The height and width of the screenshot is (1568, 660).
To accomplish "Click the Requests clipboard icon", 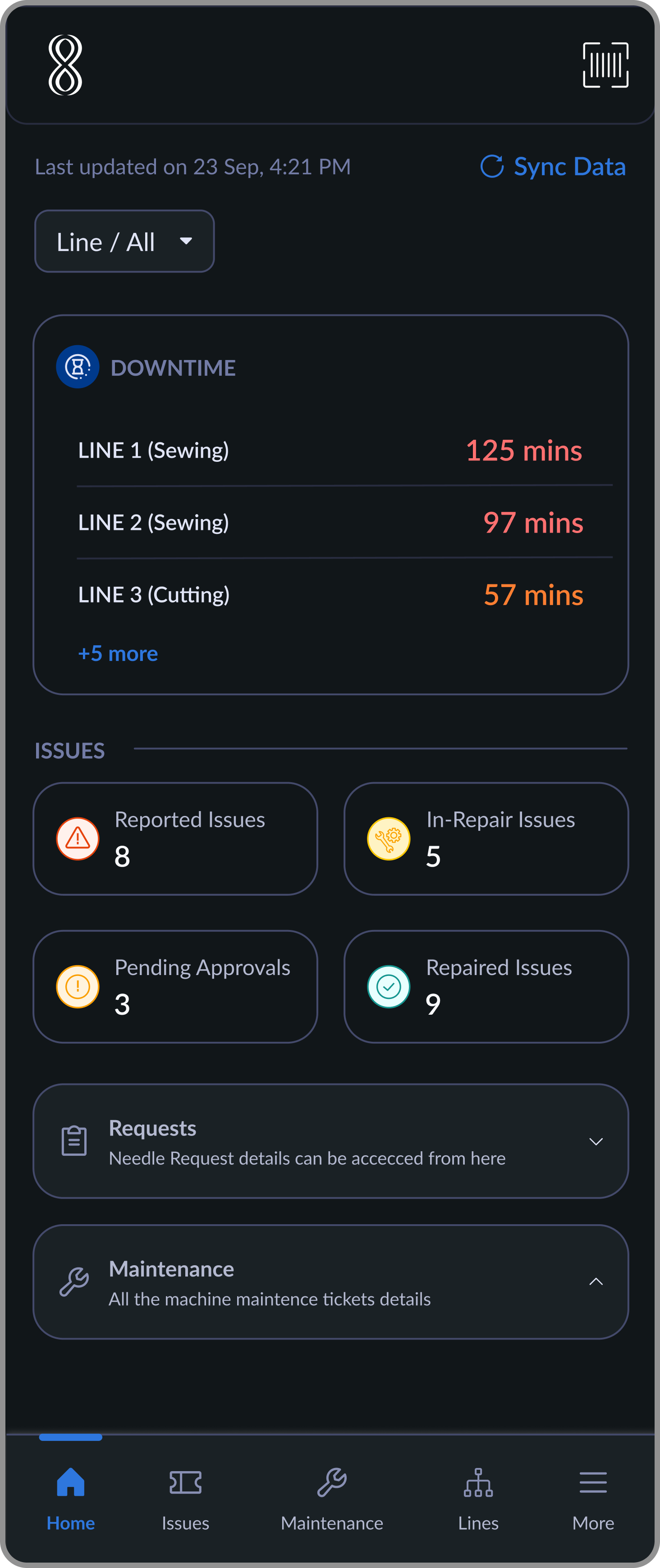I will coord(74,1141).
